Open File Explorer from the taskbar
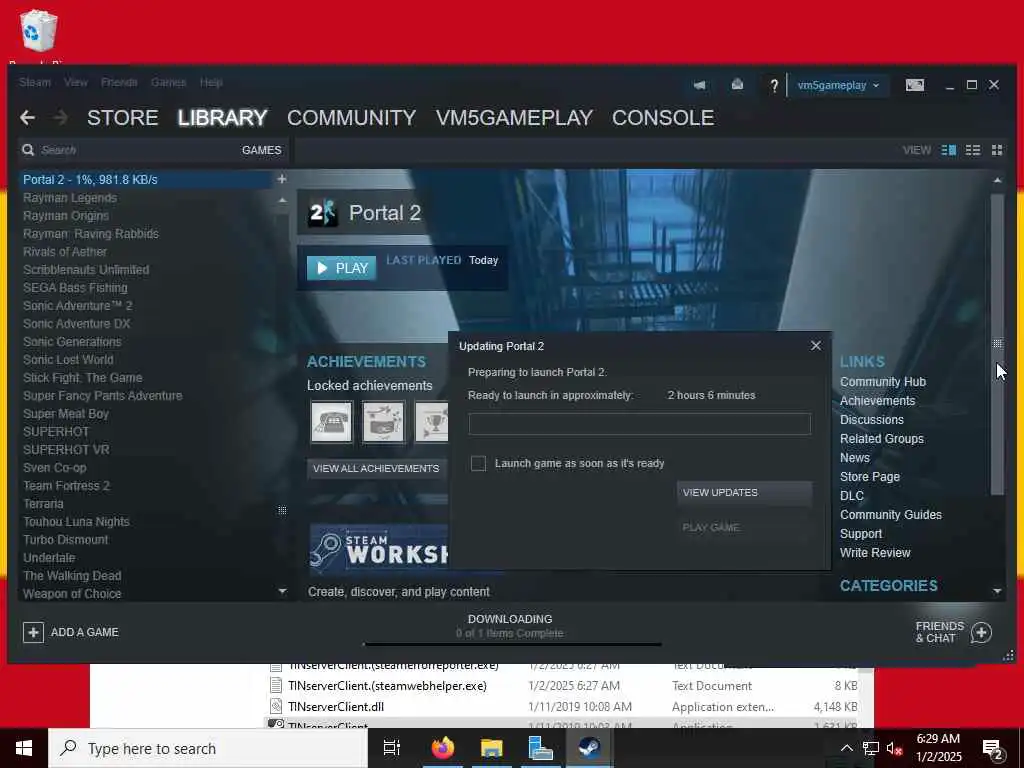This screenshot has height=768, width=1024. click(x=491, y=748)
